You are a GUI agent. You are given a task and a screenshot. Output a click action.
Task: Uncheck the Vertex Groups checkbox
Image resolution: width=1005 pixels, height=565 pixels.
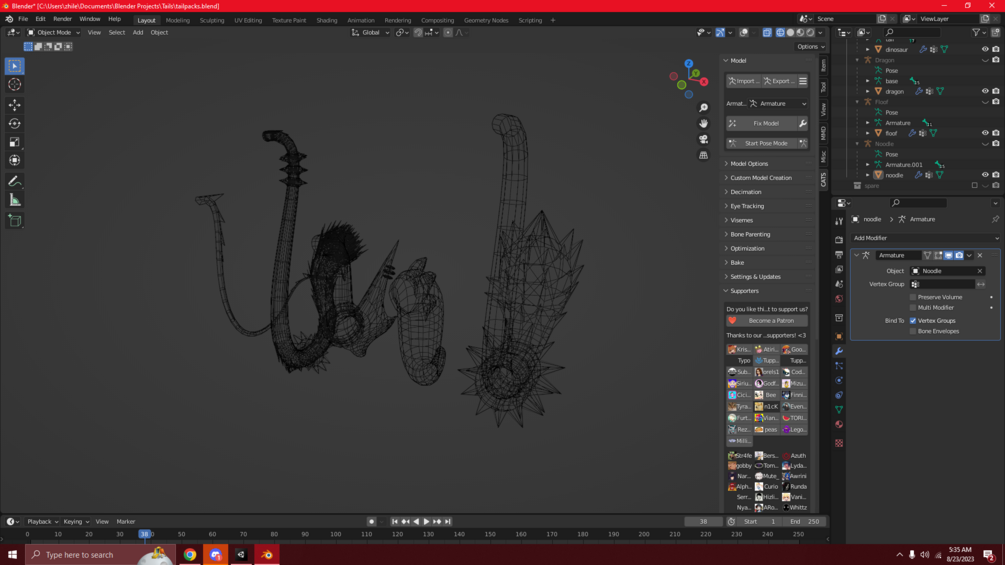[913, 321]
